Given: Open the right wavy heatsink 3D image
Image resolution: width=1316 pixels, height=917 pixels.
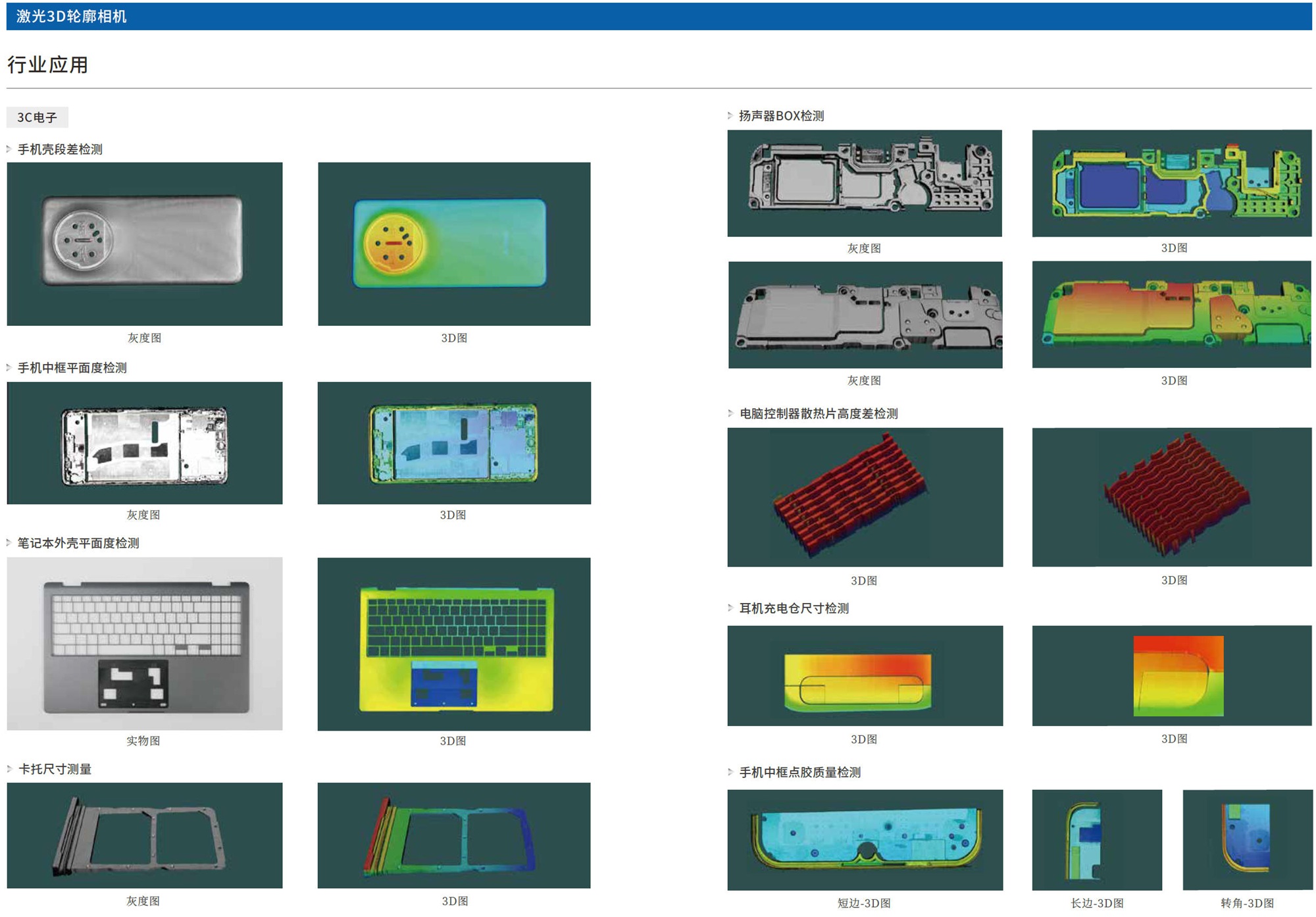Looking at the screenshot, I should coord(1172,497).
